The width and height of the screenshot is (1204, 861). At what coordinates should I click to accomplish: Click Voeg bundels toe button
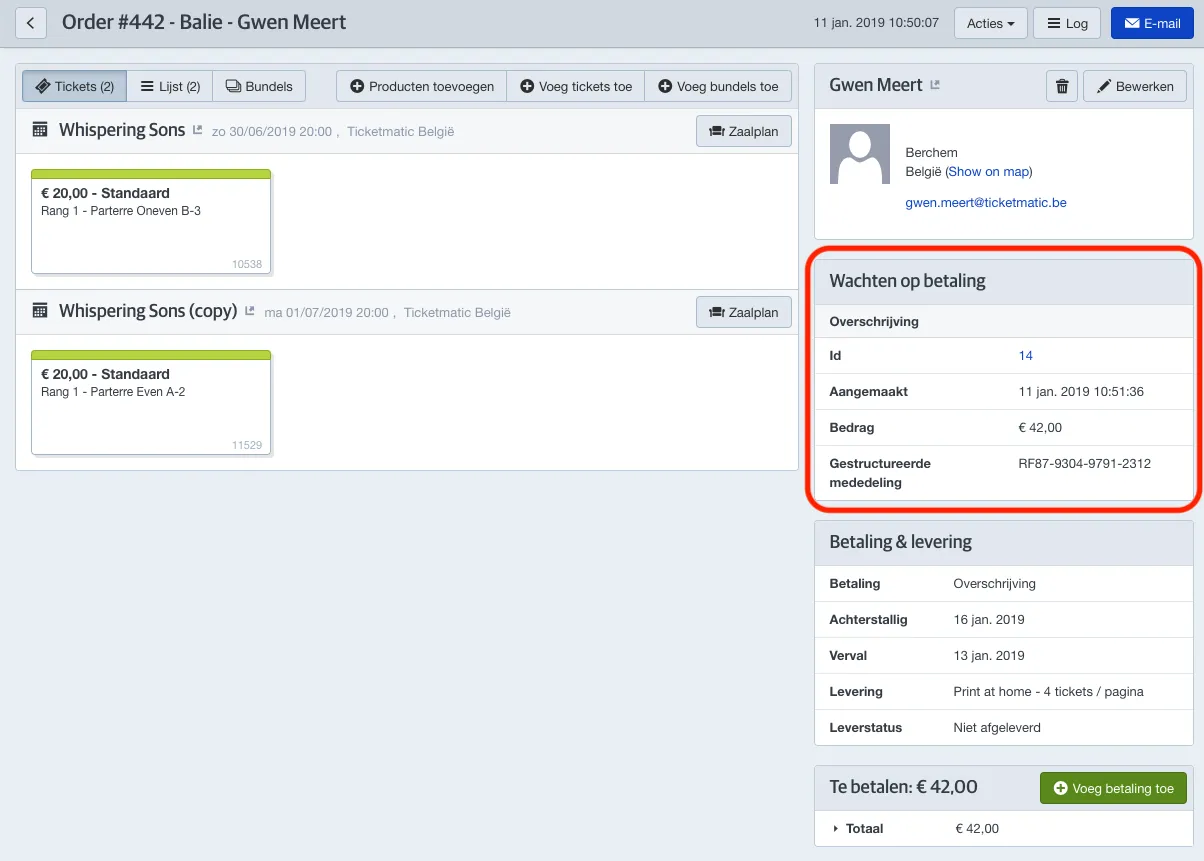pos(718,86)
